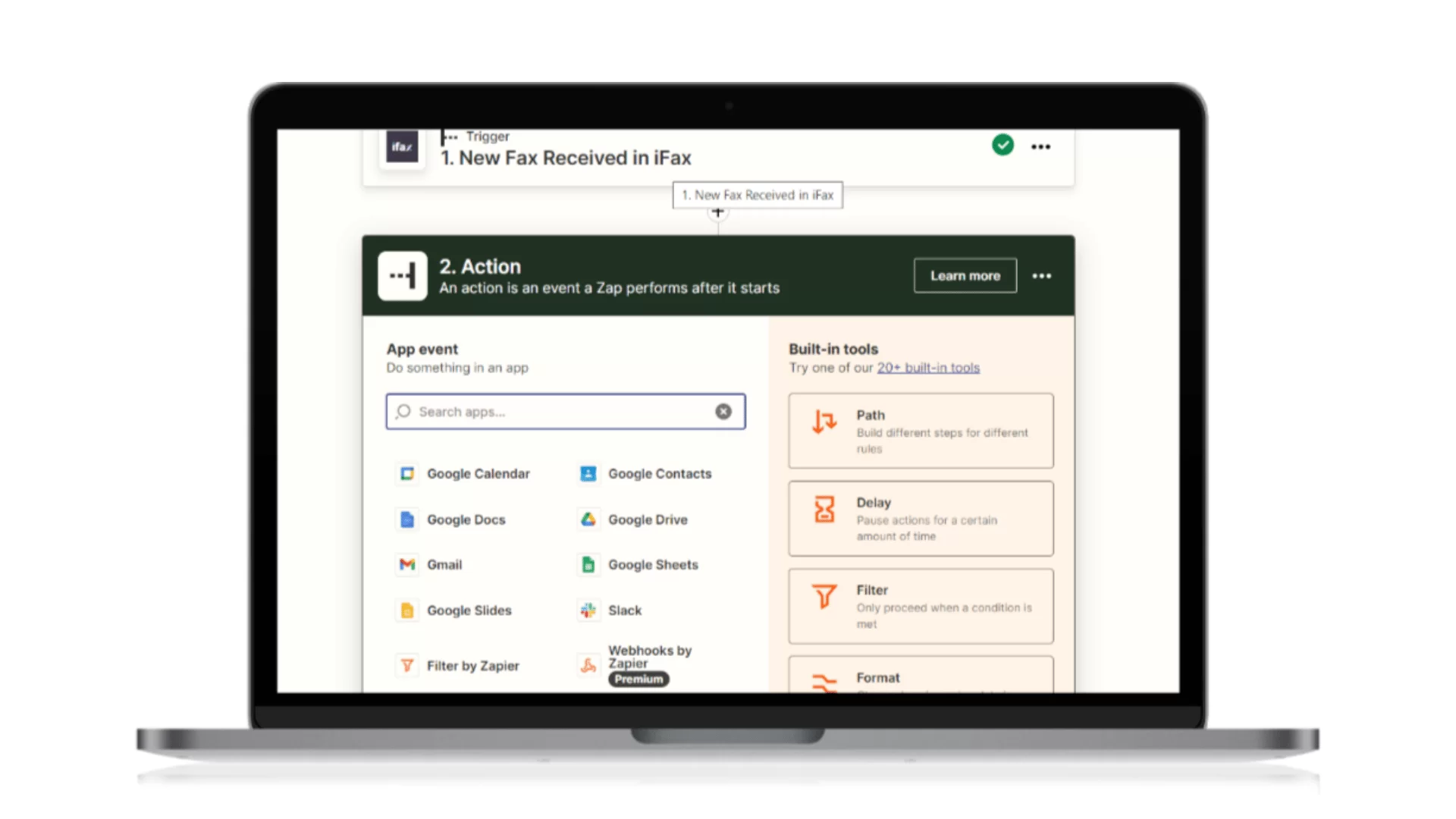Image resolution: width=1456 pixels, height=819 pixels.
Task: Open the trigger step three-dot menu
Action: pyautogui.click(x=1040, y=146)
